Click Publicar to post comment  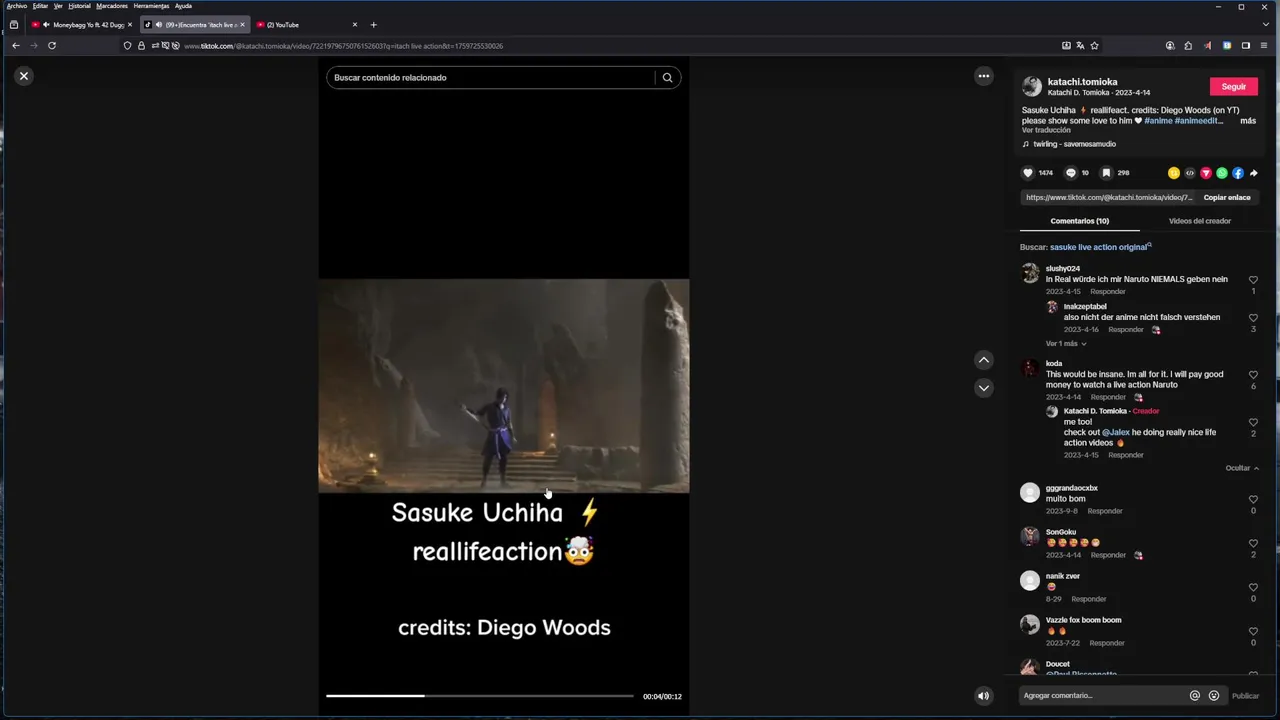[1245, 696]
